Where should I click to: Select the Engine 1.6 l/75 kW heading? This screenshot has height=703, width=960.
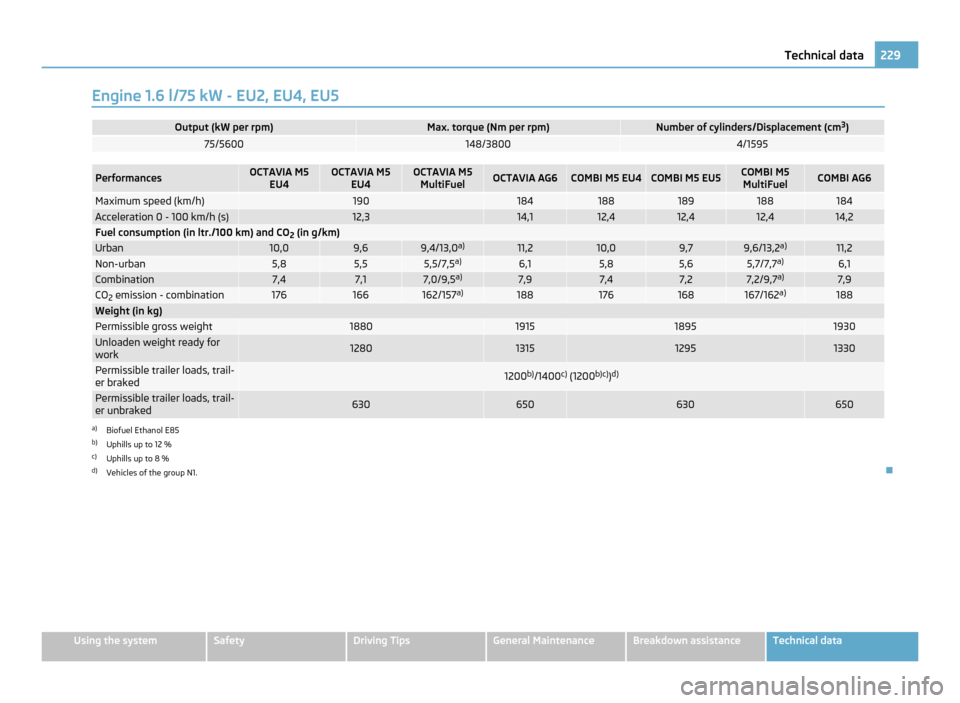[x=215, y=96]
